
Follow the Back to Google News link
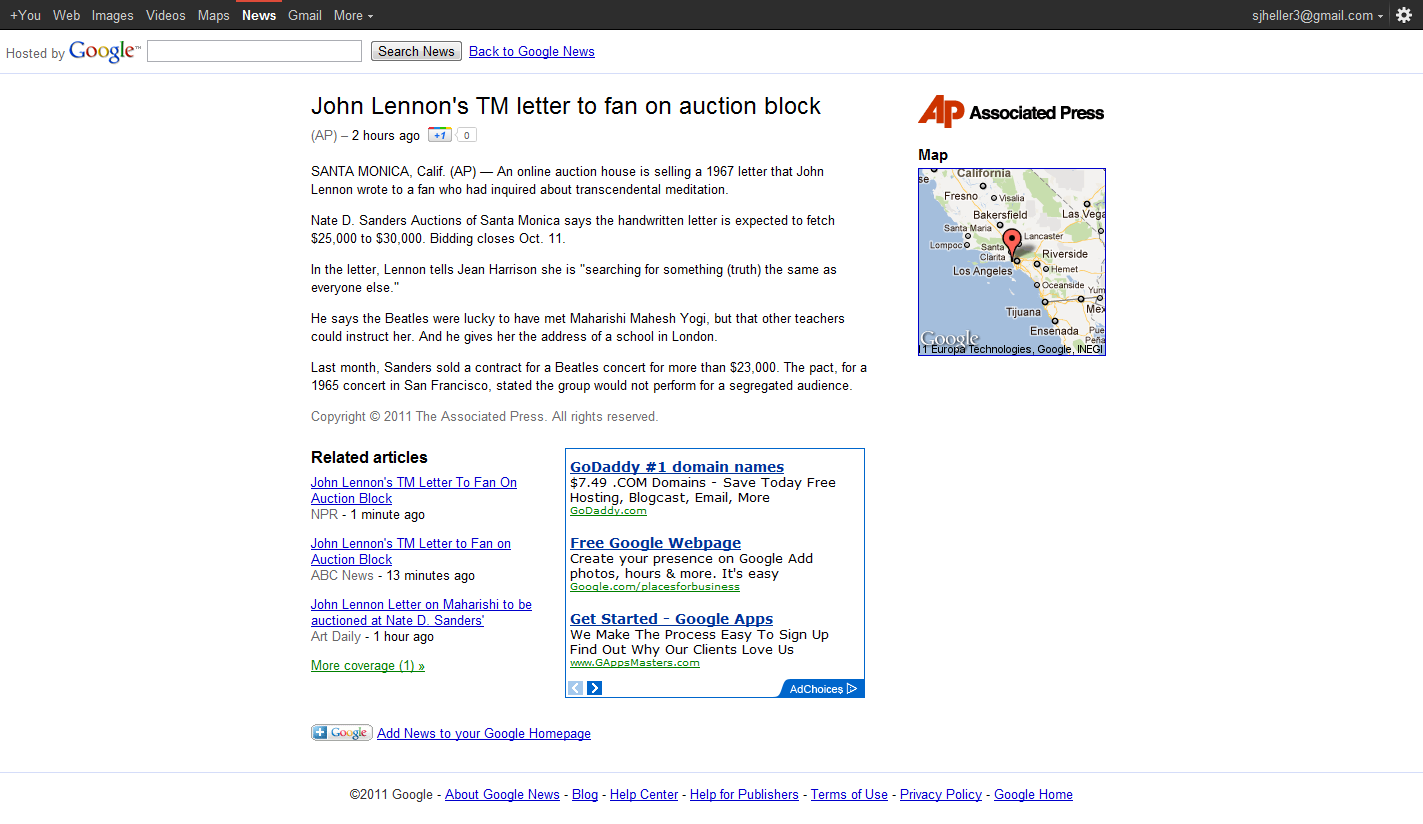click(x=532, y=51)
